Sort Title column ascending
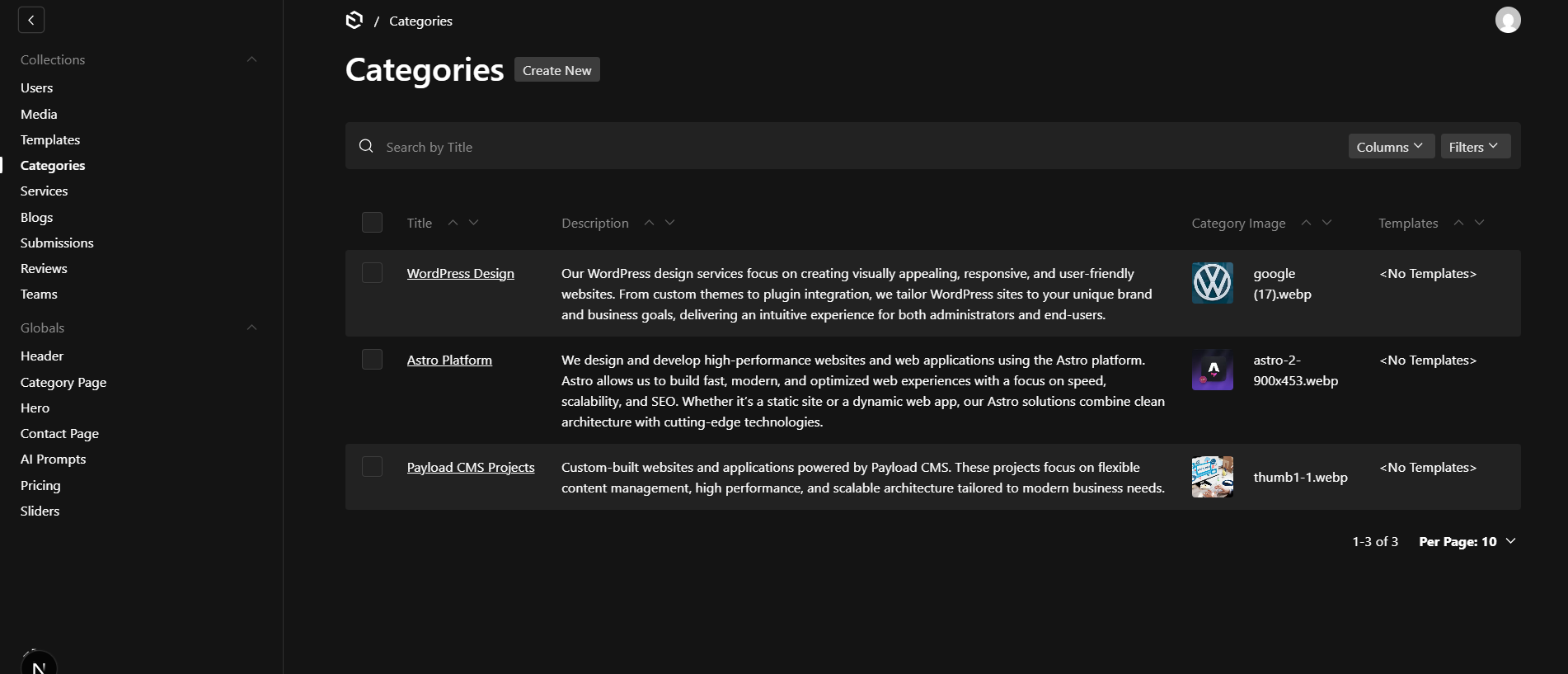The width and height of the screenshot is (1568, 674). (x=453, y=223)
